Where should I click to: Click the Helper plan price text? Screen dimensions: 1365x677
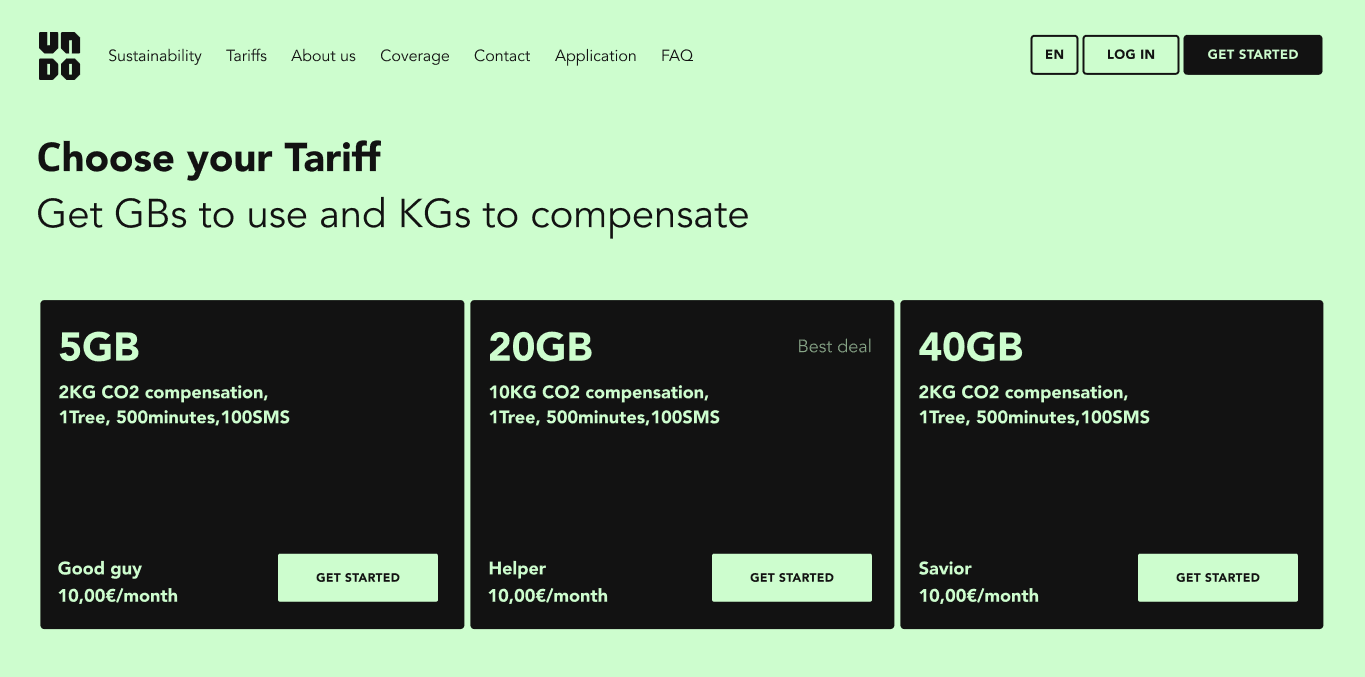[548, 595]
